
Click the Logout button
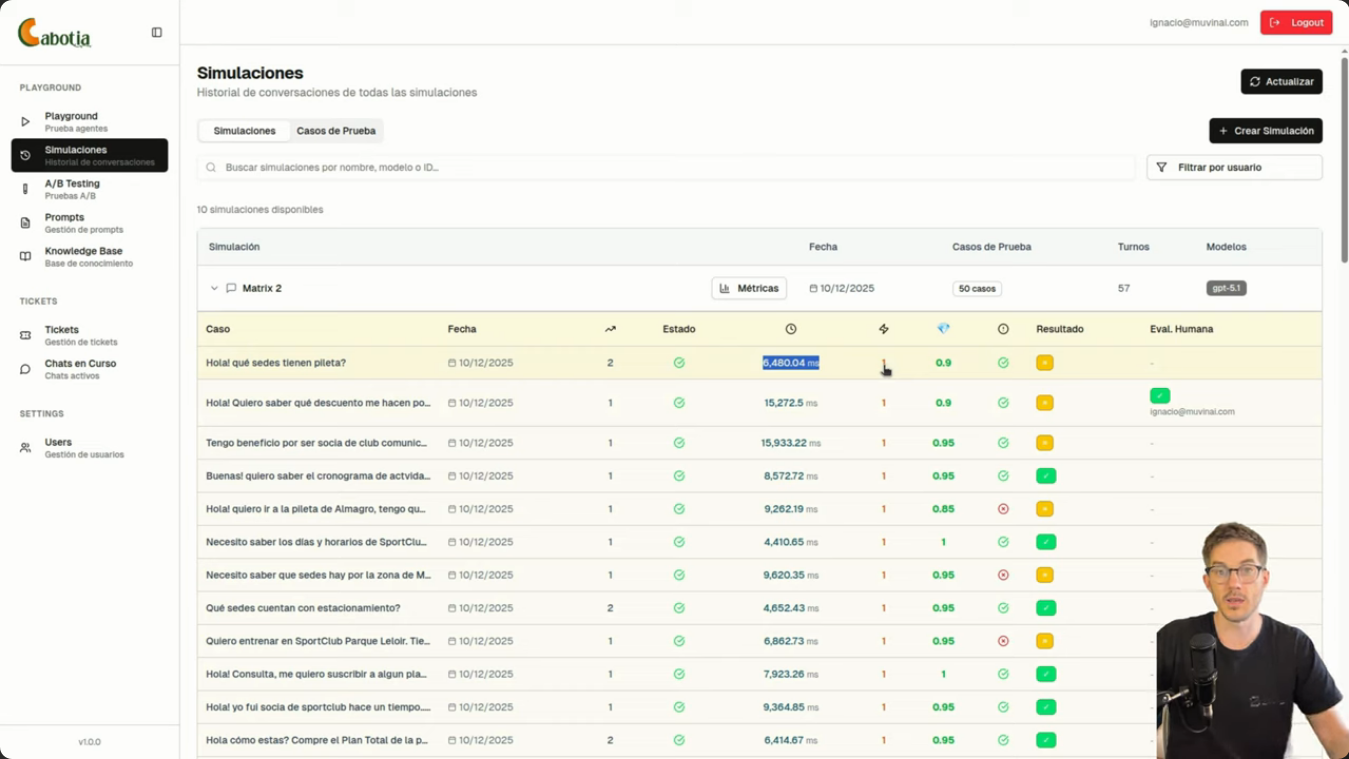pos(1296,22)
